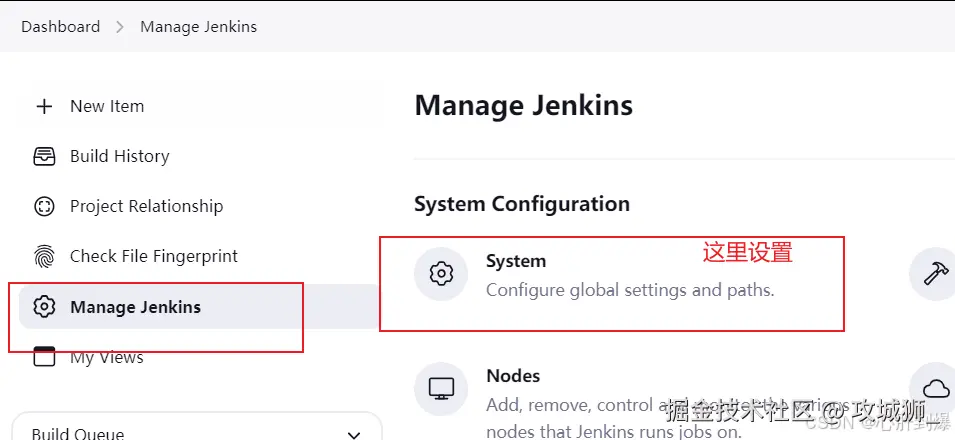Click the Project Relationship circle icon
The image size is (955, 440).
pyautogui.click(x=44, y=207)
